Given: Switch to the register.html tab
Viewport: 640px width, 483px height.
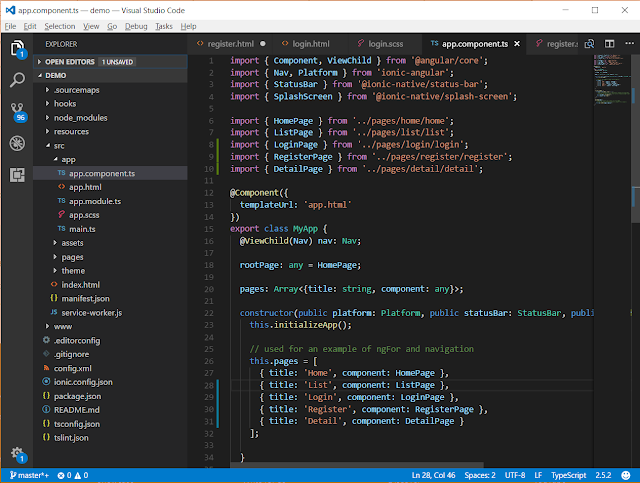Looking at the screenshot, I should point(230,44).
